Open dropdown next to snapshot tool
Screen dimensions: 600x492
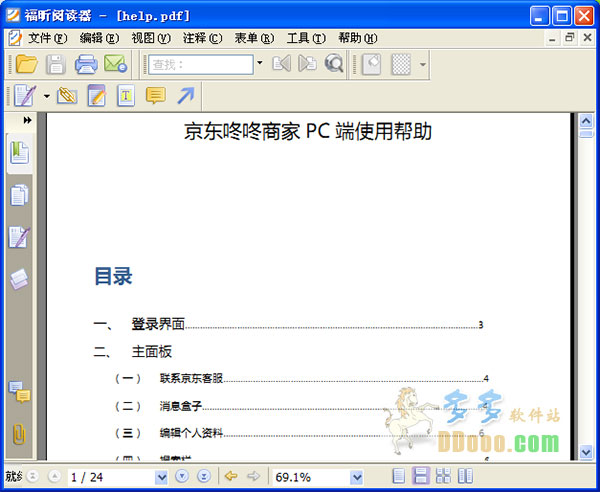(x=422, y=64)
